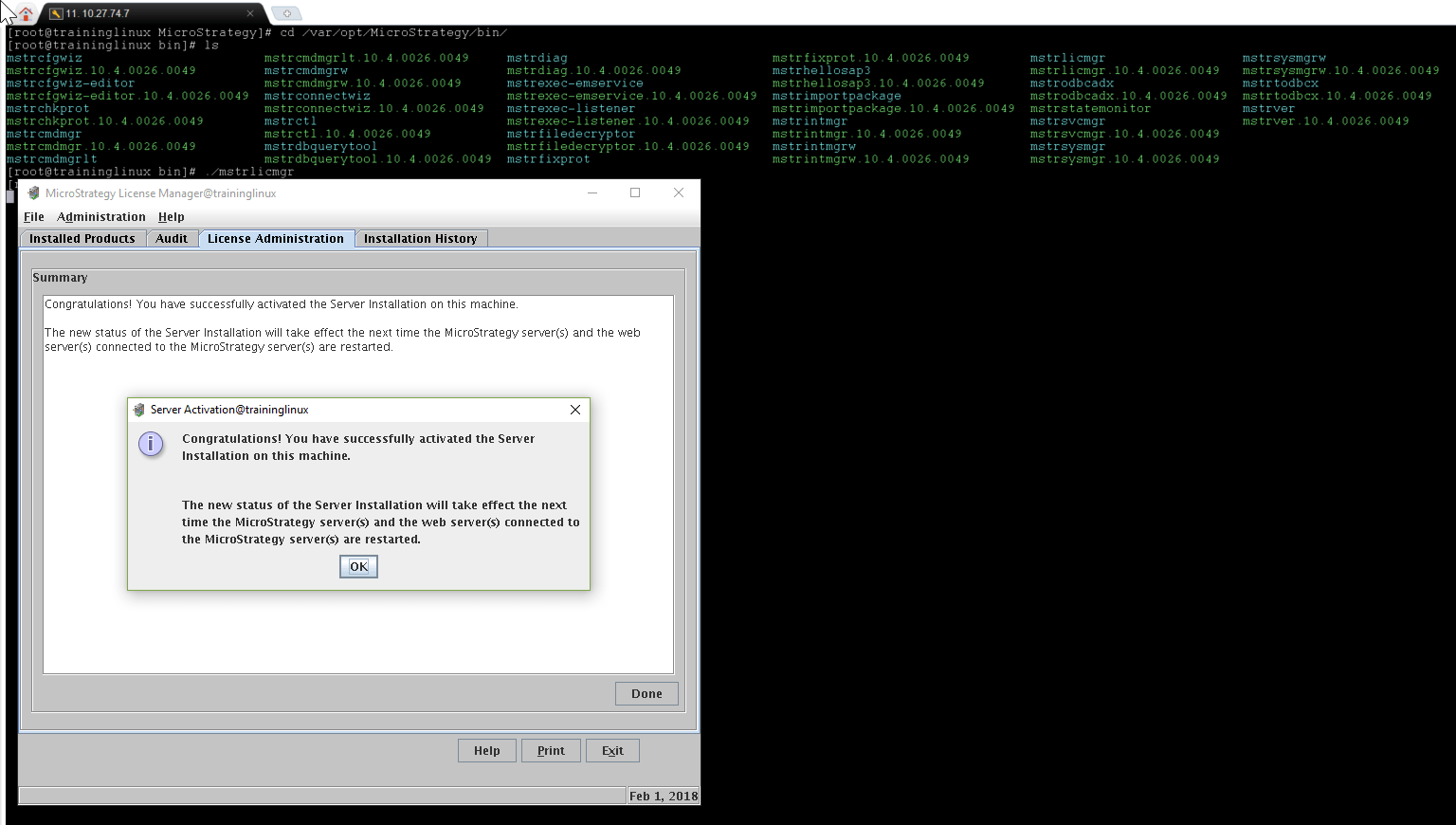Open the File menu
Viewport: 1456px width, 825px height.
pos(34,217)
